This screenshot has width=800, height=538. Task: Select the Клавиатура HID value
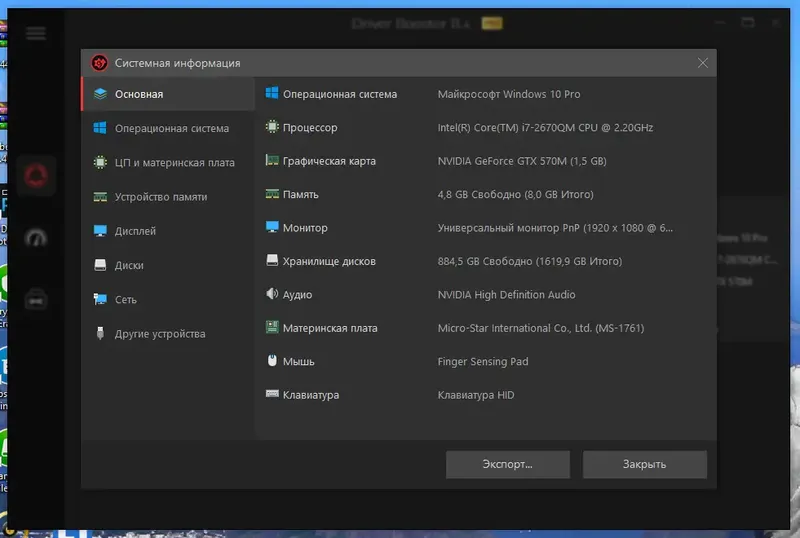click(x=476, y=395)
